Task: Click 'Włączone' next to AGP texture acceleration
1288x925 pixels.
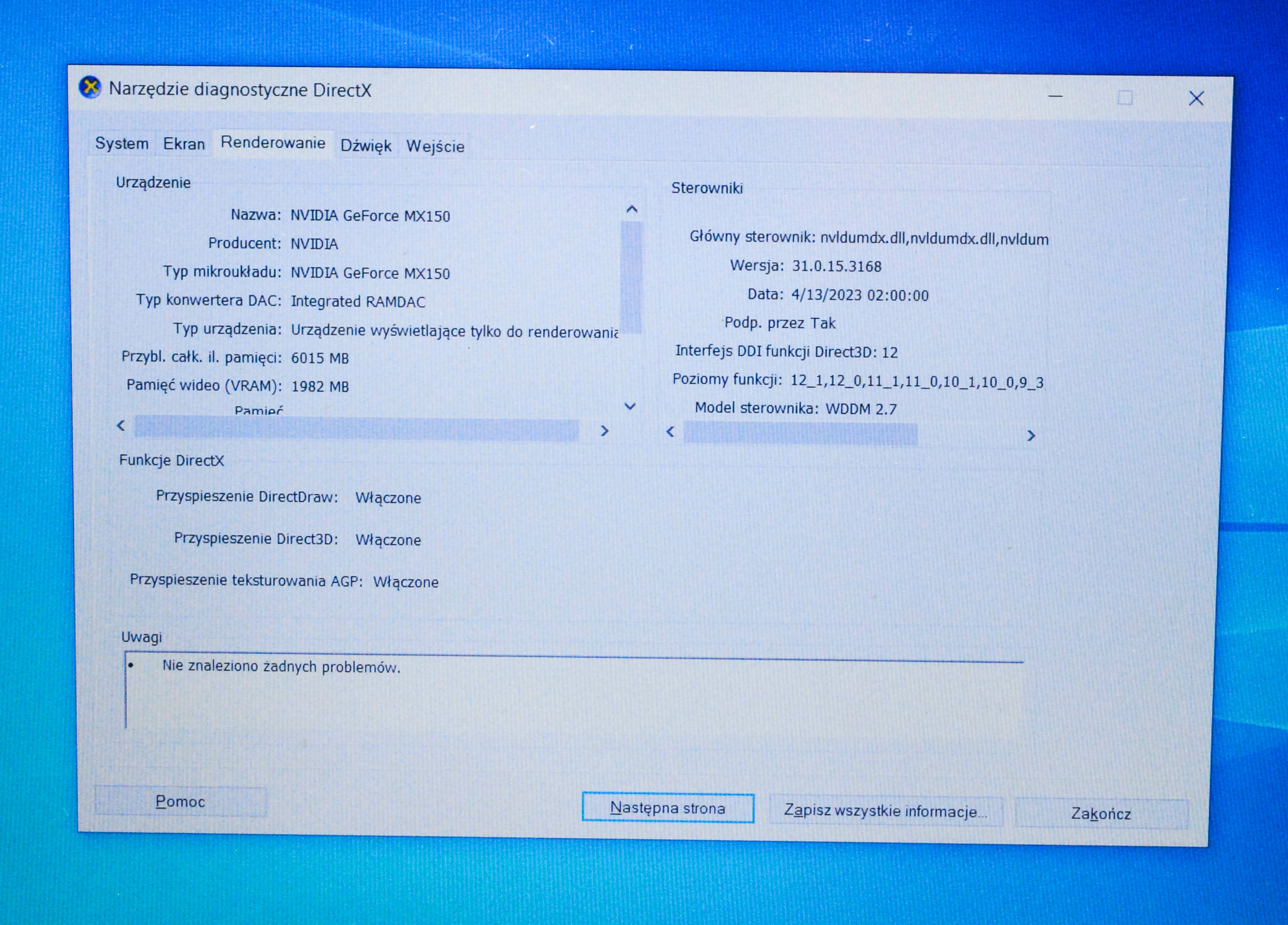Action: 406,582
